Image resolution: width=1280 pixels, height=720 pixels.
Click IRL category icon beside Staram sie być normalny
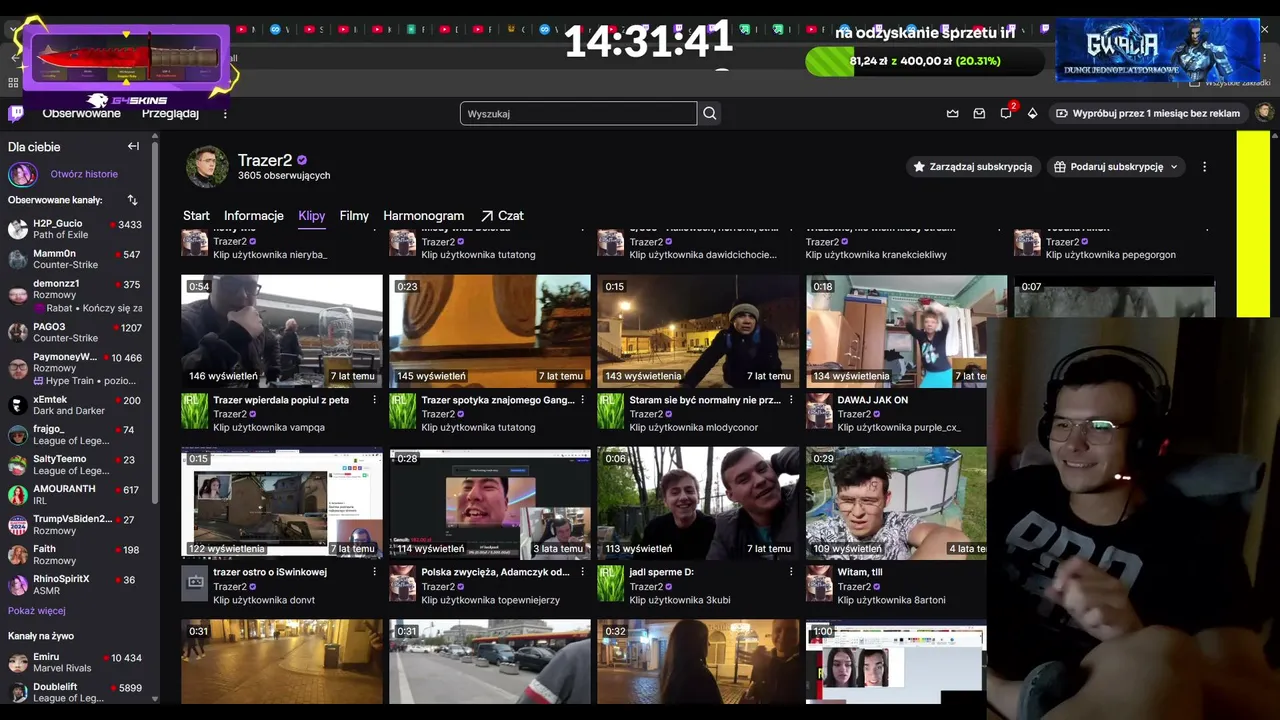click(610, 411)
